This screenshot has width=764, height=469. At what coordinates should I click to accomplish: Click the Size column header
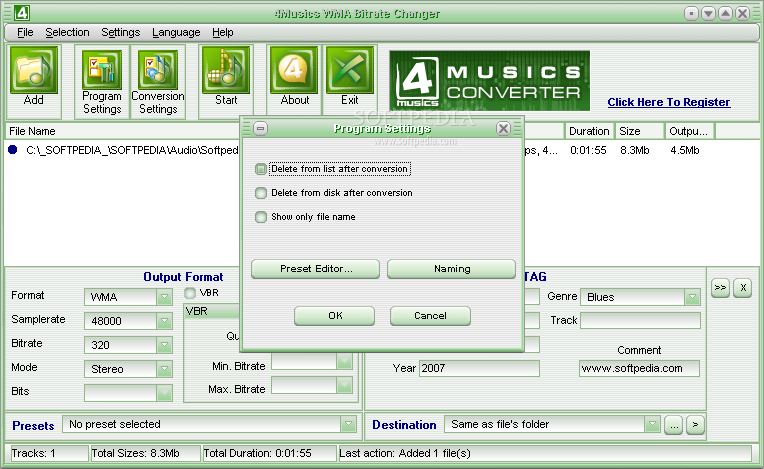[639, 131]
